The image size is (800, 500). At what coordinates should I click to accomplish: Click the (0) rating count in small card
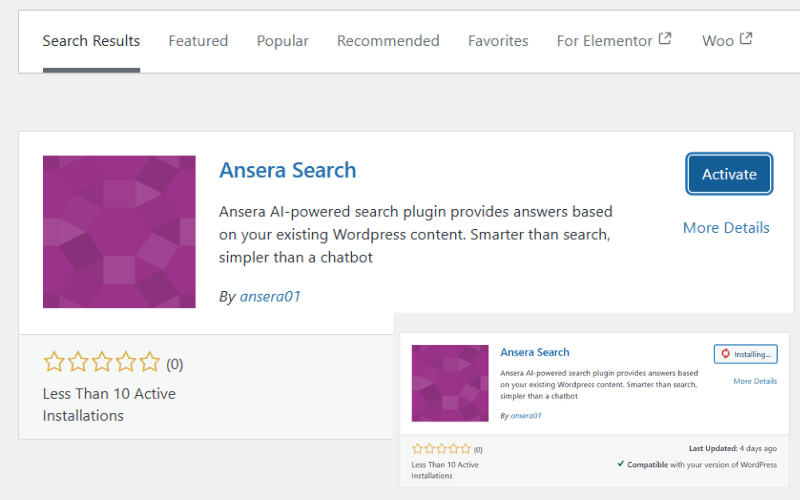pos(478,449)
